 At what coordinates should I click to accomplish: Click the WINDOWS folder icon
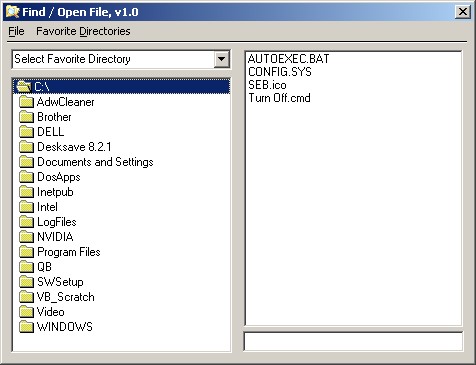point(26,327)
